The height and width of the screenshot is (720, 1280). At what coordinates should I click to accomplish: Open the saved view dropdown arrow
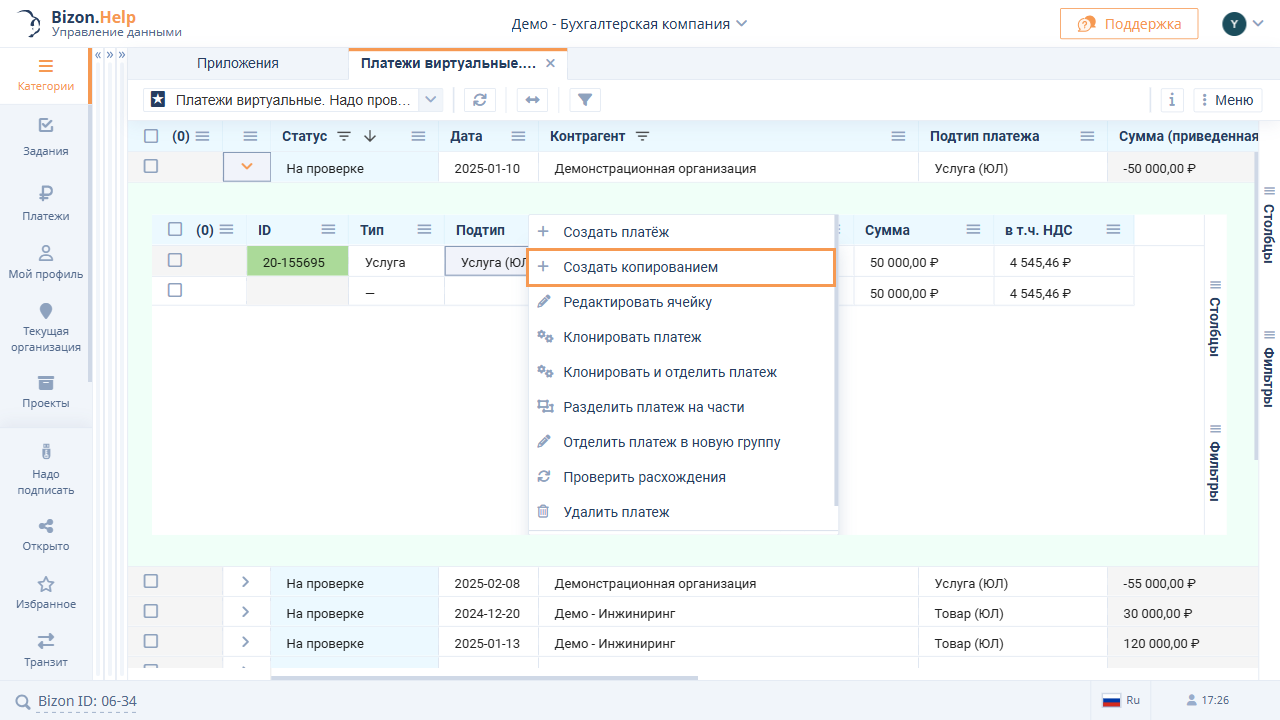(x=431, y=100)
